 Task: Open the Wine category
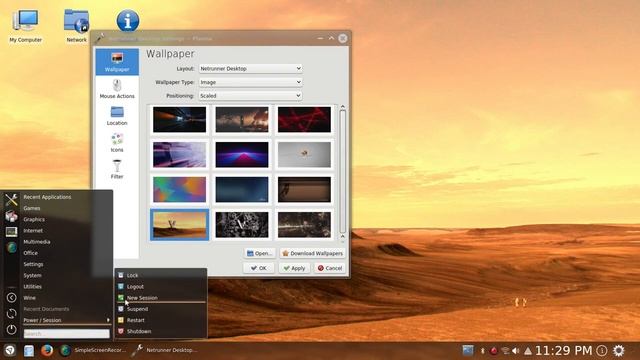tap(29, 298)
